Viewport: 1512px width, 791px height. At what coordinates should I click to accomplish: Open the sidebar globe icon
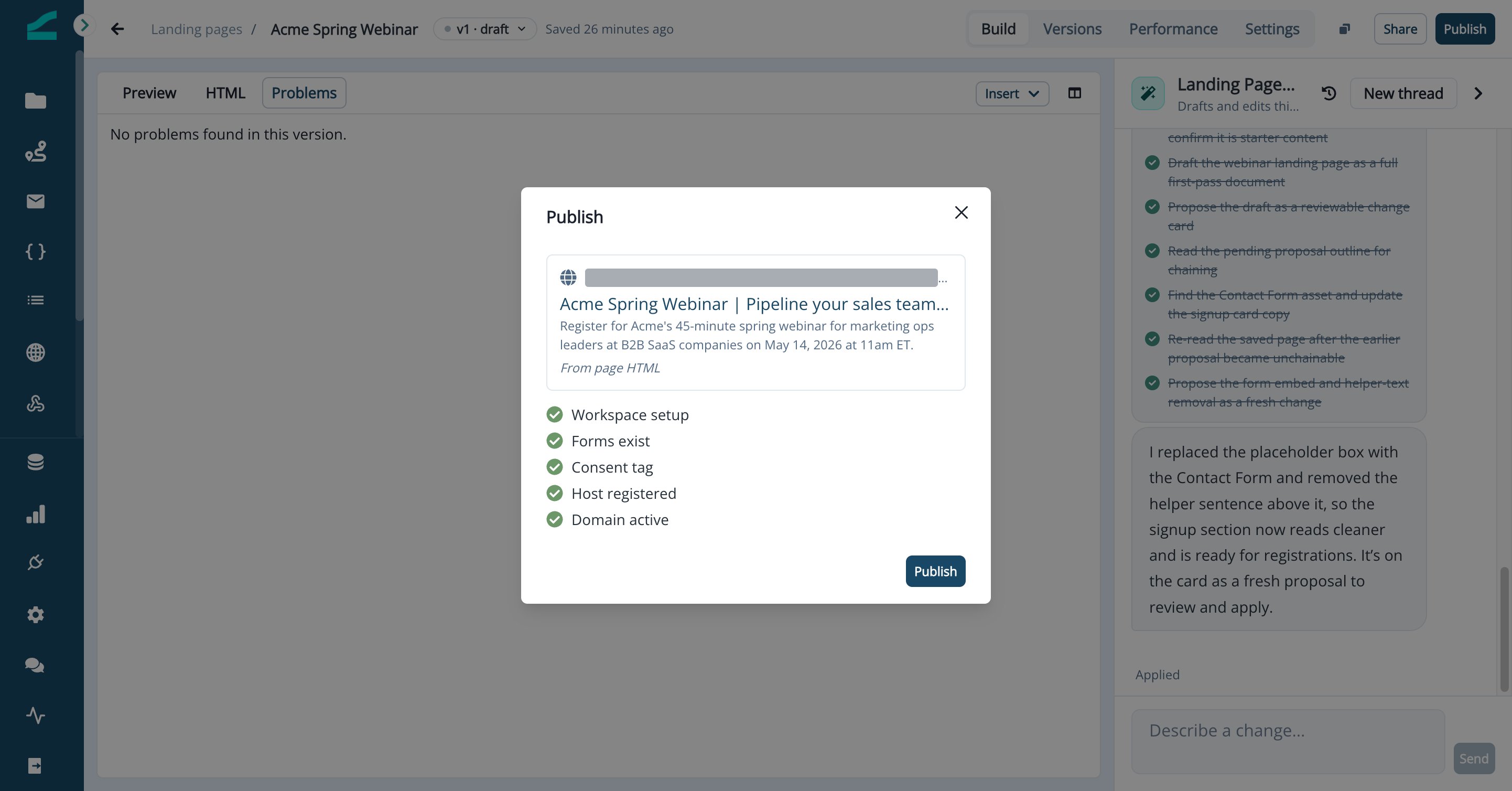pyautogui.click(x=35, y=352)
